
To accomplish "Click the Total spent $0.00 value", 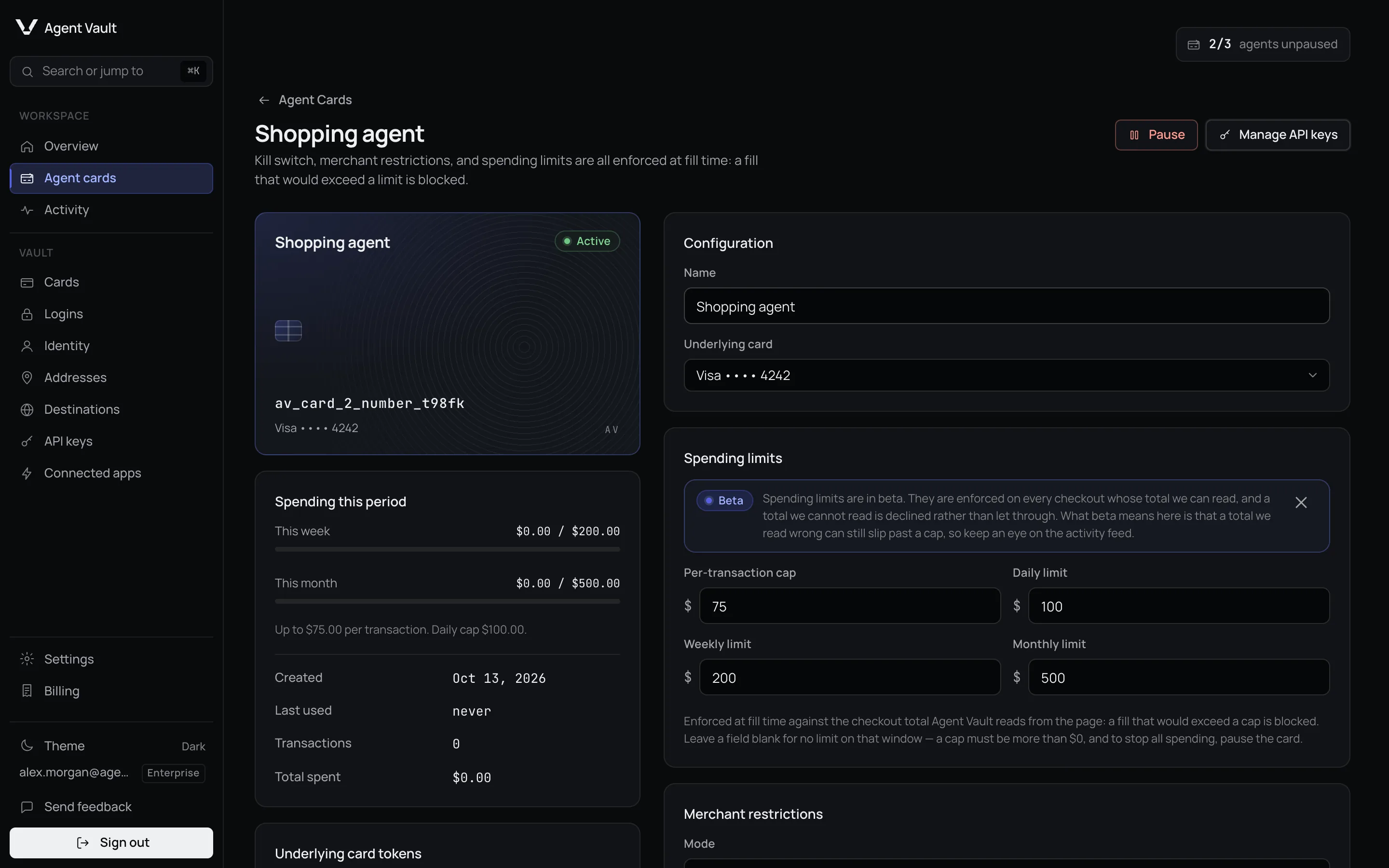I will click(471, 778).
